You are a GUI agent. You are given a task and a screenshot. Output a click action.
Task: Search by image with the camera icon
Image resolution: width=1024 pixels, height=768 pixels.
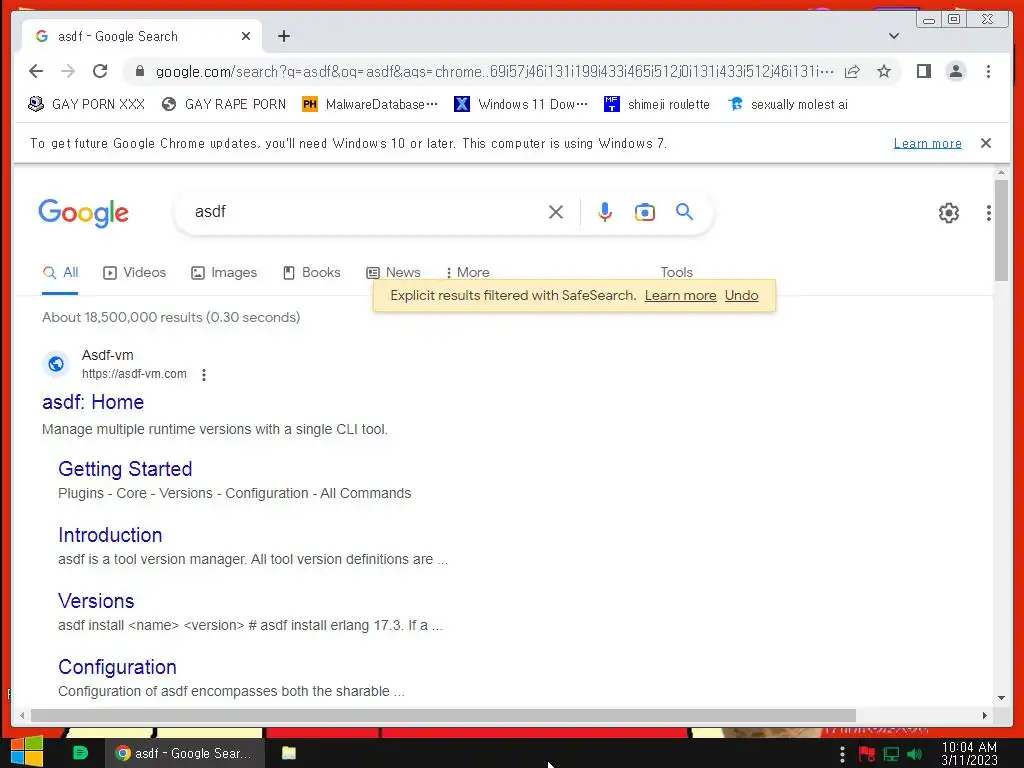click(x=645, y=212)
